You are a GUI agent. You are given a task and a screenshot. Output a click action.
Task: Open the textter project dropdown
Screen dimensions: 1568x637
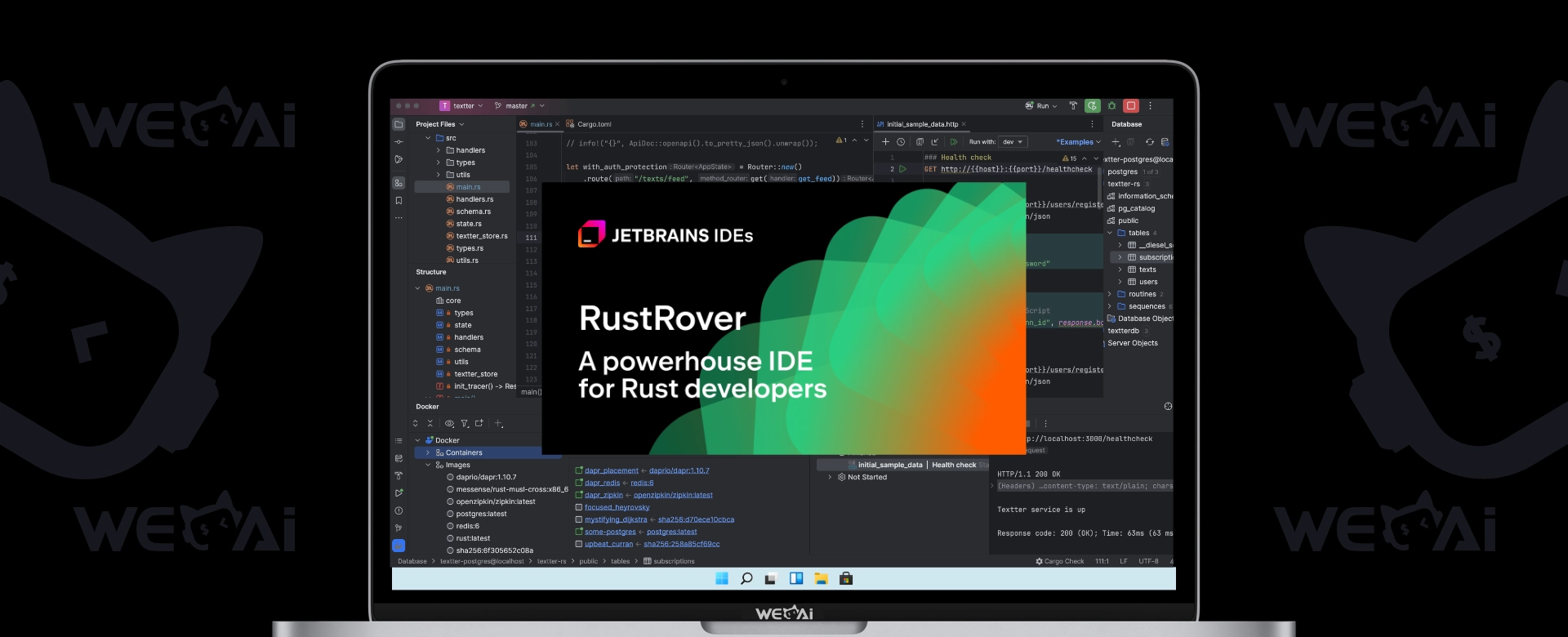tap(461, 106)
